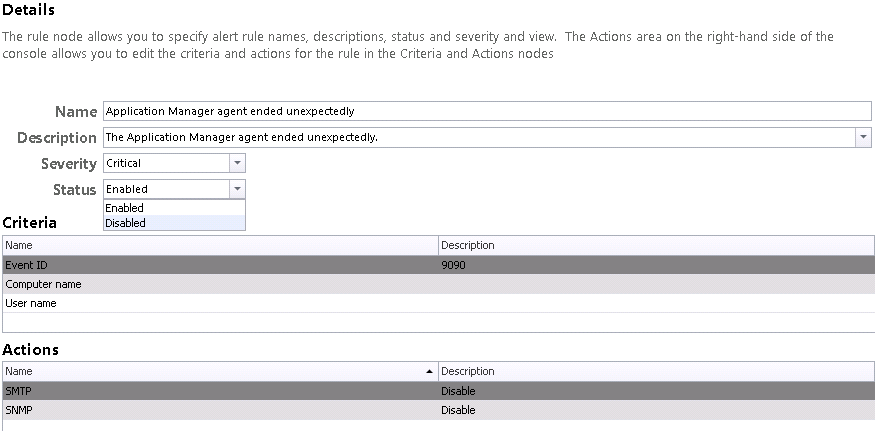This screenshot has height=431, width=875.
Task: Click into the rule Name text field
Action: pyautogui.click(x=487, y=111)
